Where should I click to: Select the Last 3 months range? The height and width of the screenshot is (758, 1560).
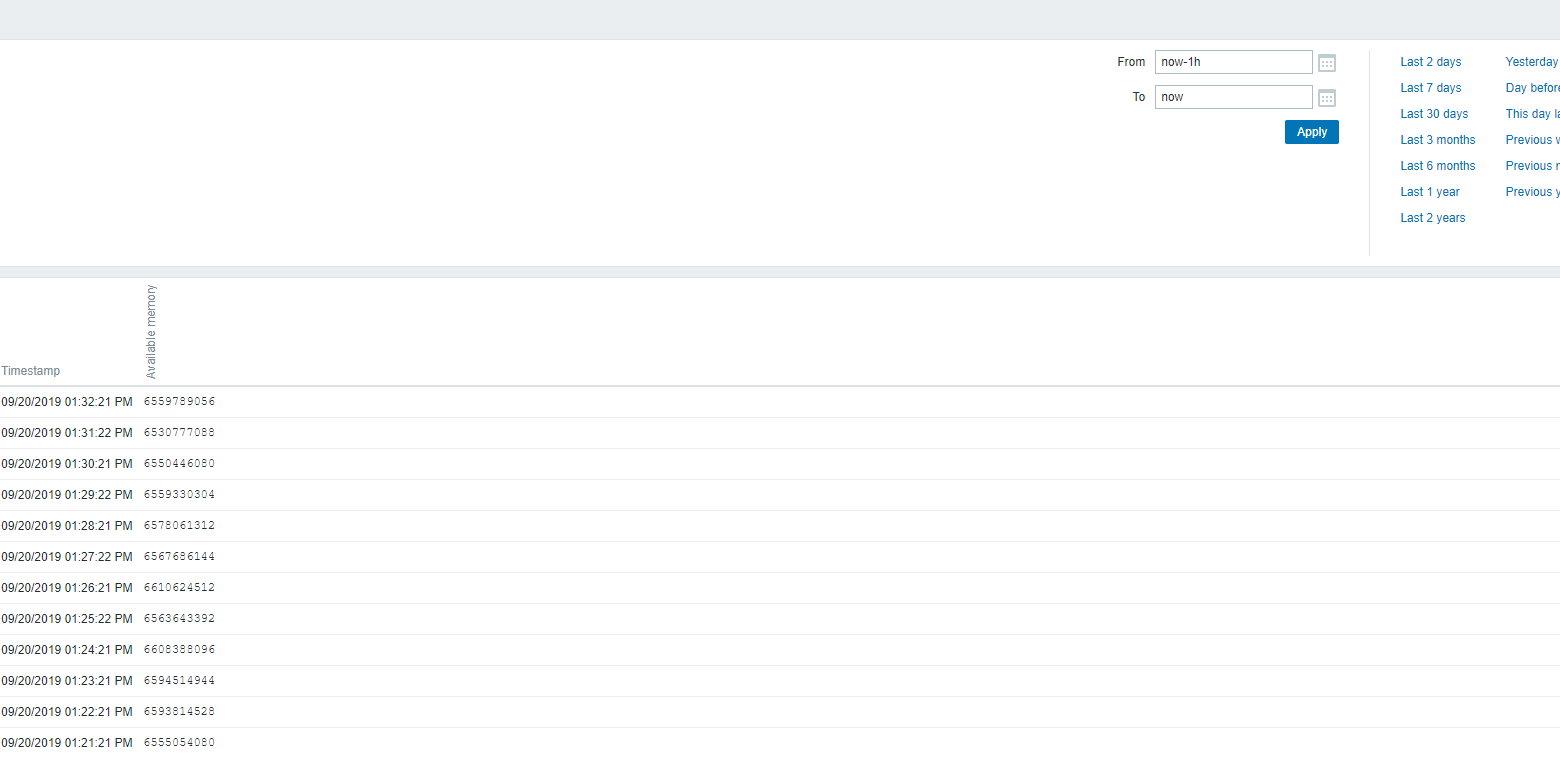pos(1437,140)
